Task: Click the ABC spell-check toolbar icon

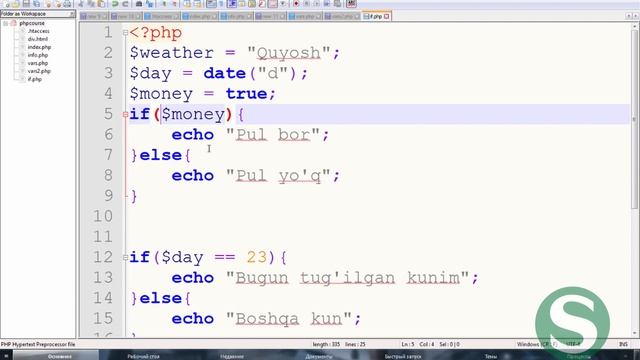Action: [x=351, y=4]
